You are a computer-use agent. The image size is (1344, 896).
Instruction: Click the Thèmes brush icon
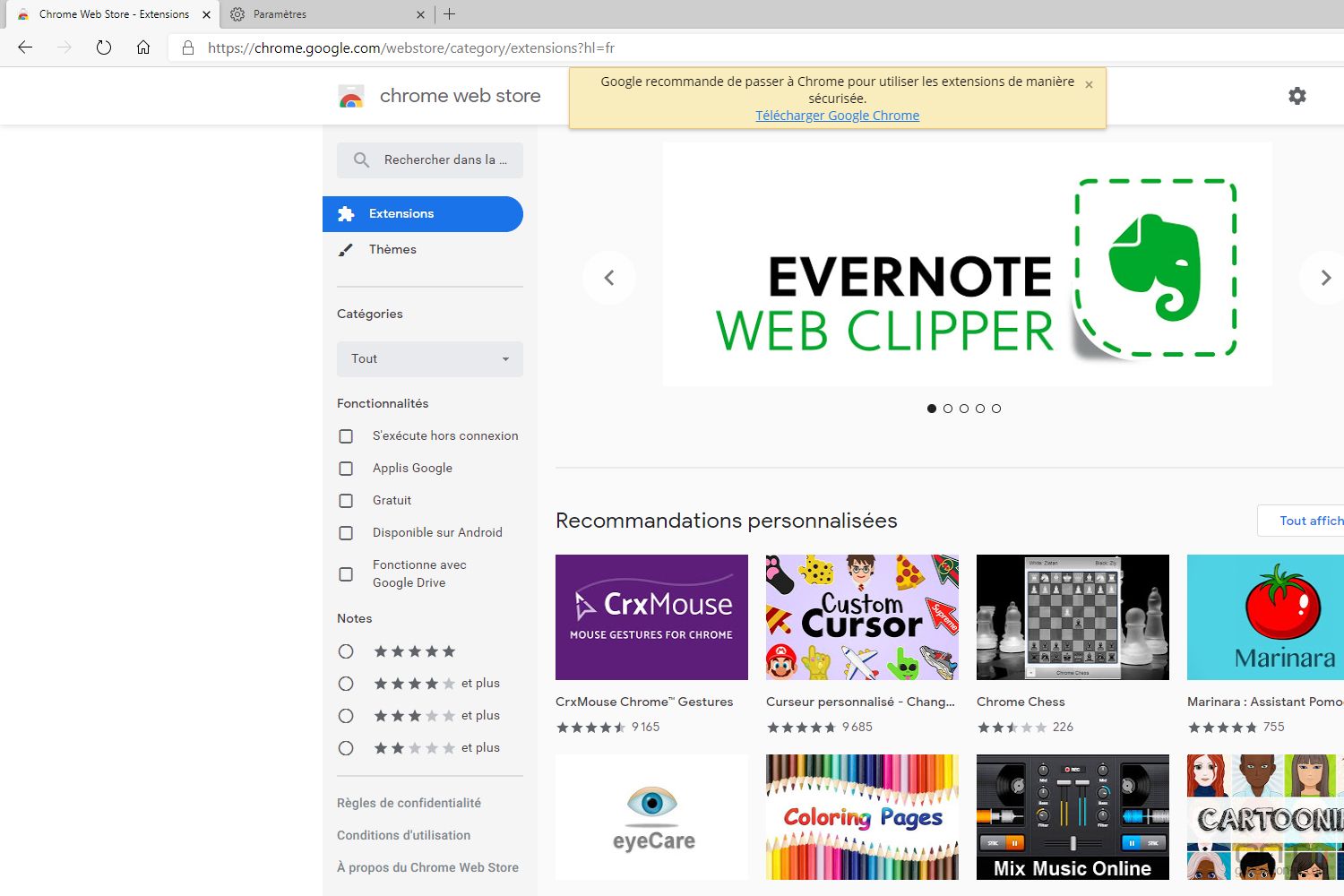pos(346,250)
